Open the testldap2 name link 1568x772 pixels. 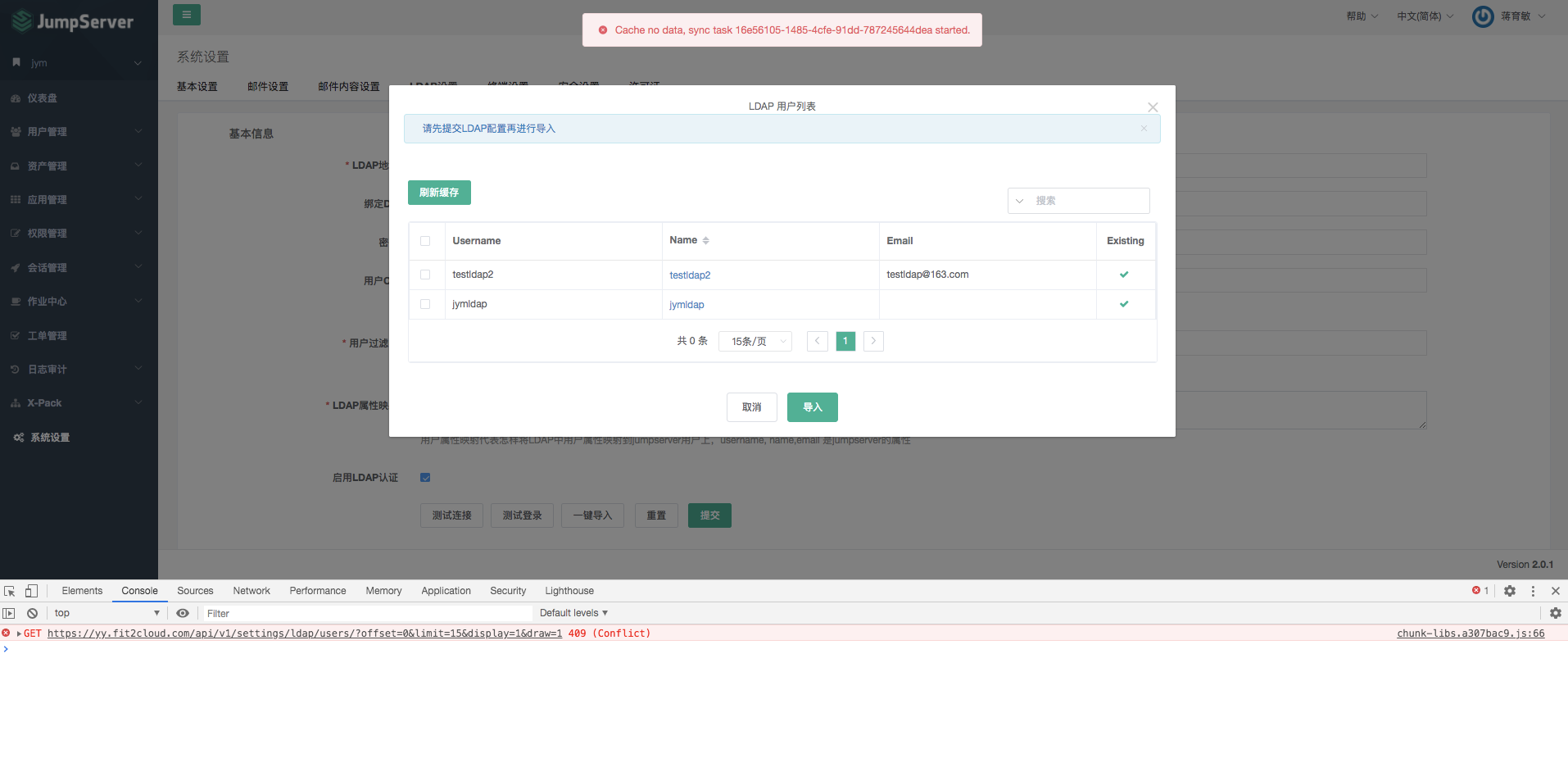pyautogui.click(x=690, y=275)
